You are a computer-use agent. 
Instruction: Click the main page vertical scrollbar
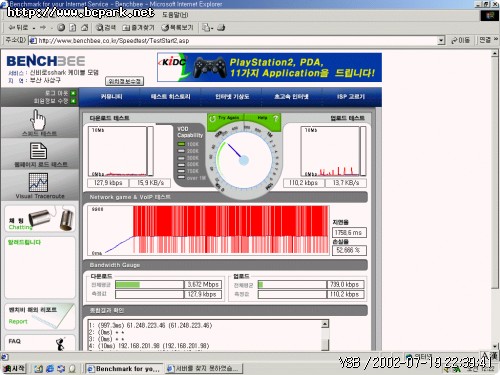[x=495, y=200]
